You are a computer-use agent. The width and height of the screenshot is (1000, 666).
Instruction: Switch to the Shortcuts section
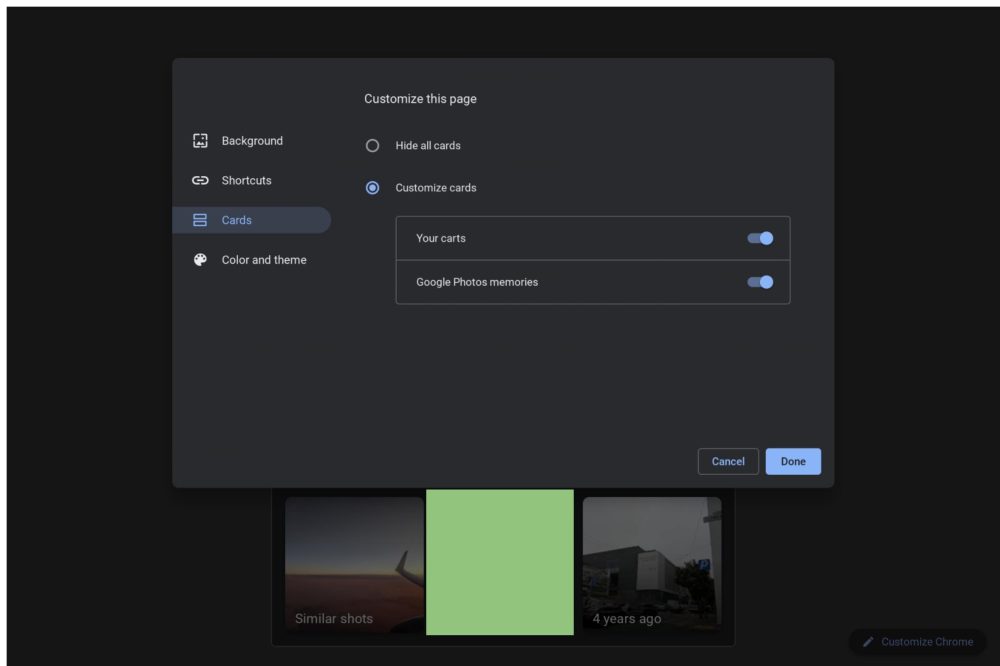[246, 181]
